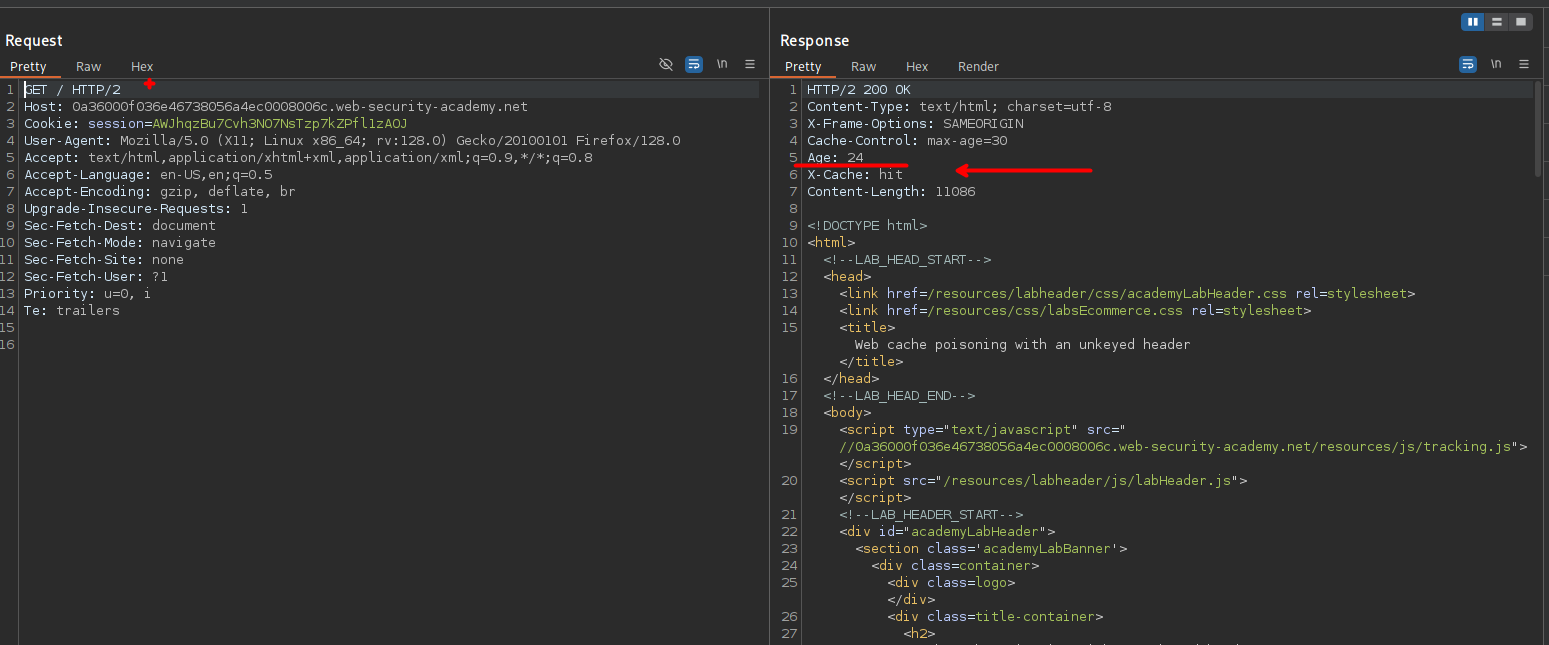Screen dimensions: 1549x645
Task: Click the Response panel vertical scrollbar
Action: point(1538,130)
